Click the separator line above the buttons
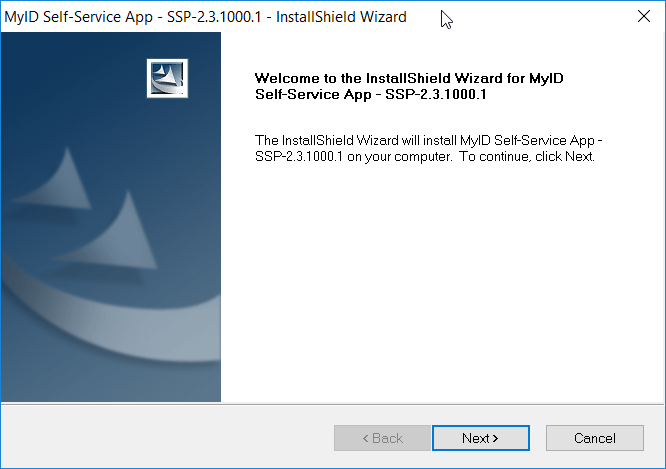This screenshot has height=469, width=666. [333, 404]
